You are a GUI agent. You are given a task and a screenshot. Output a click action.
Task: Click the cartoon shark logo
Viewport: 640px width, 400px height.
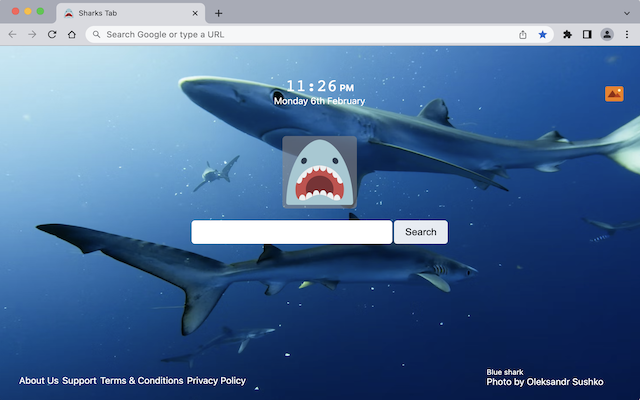click(x=320, y=172)
